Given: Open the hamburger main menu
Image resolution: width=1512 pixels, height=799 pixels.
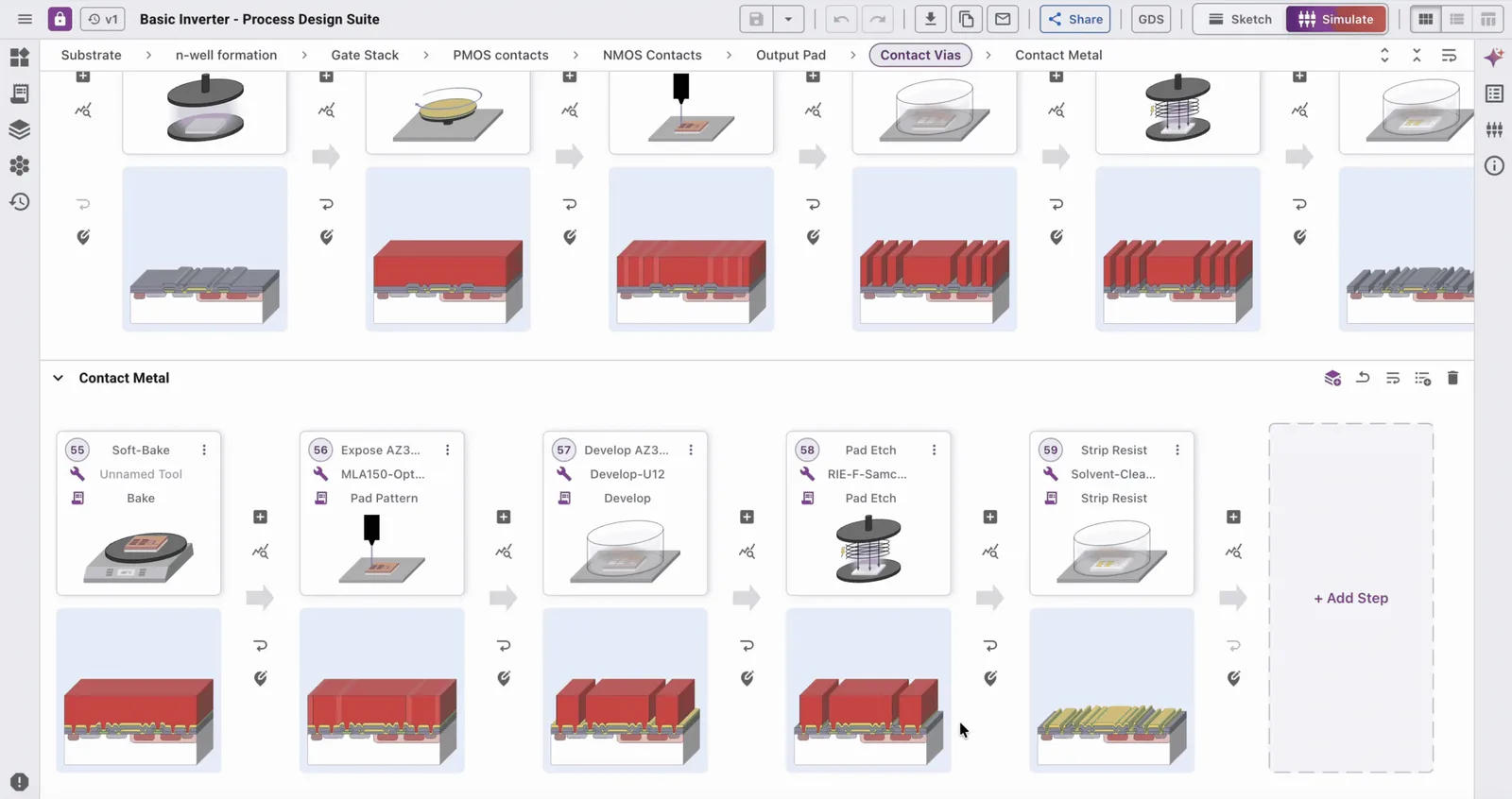Looking at the screenshot, I should pyautogui.click(x=25, y=19).
